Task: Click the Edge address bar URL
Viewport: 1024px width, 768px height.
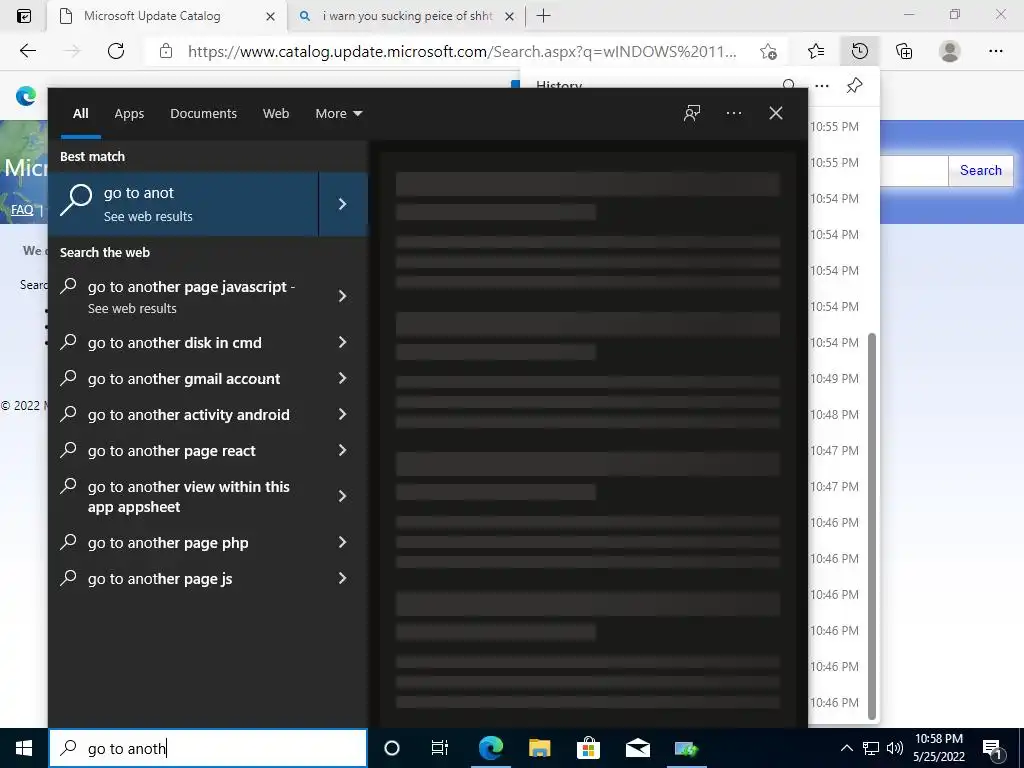Action: [x=462, y=51]
